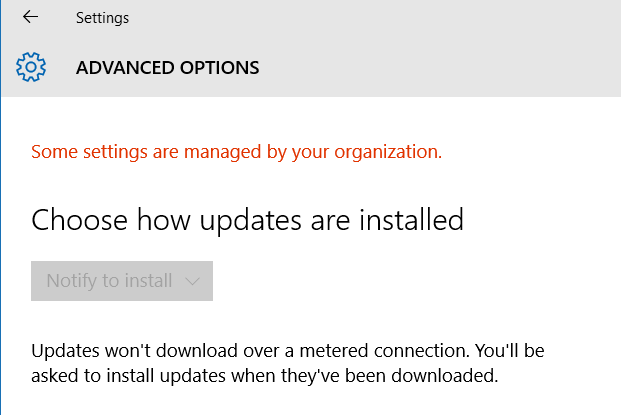Click the metered connection description paragraph

(288, 363)
